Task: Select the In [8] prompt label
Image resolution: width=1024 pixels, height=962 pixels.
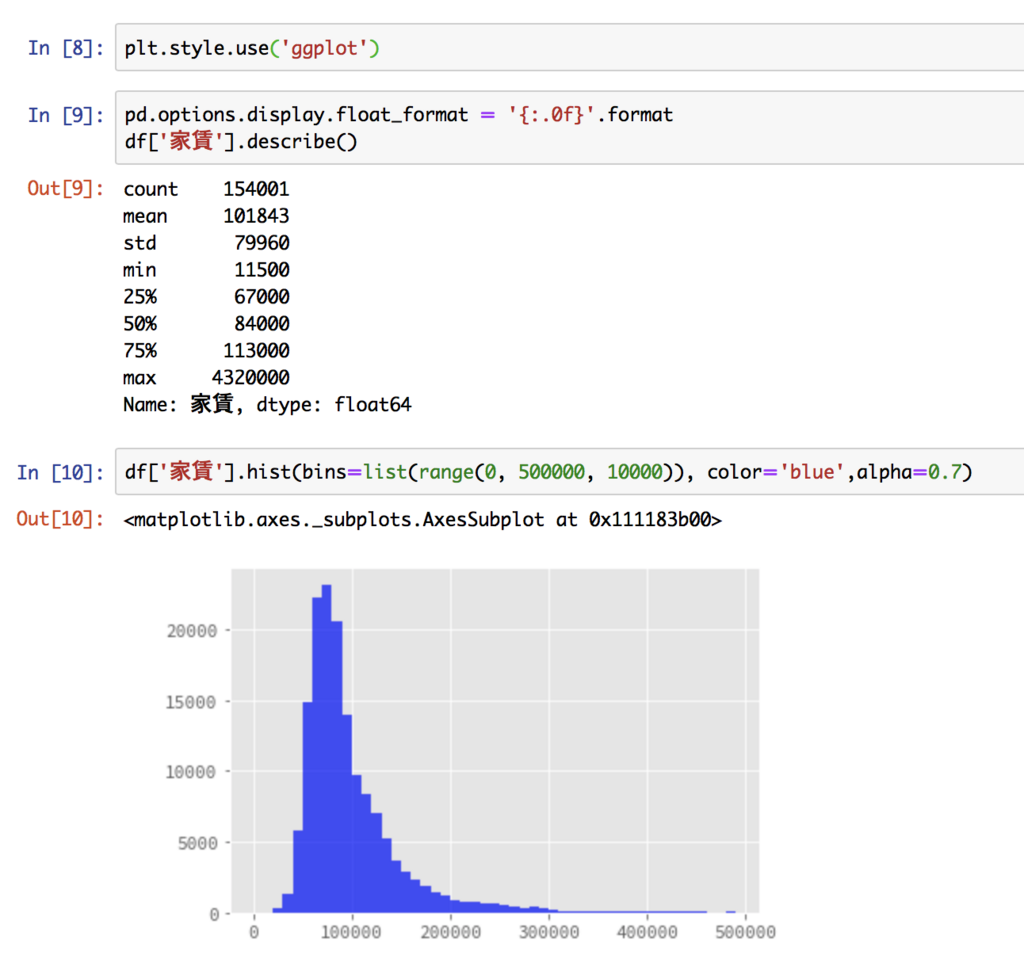Action: [x=65, y=48]
